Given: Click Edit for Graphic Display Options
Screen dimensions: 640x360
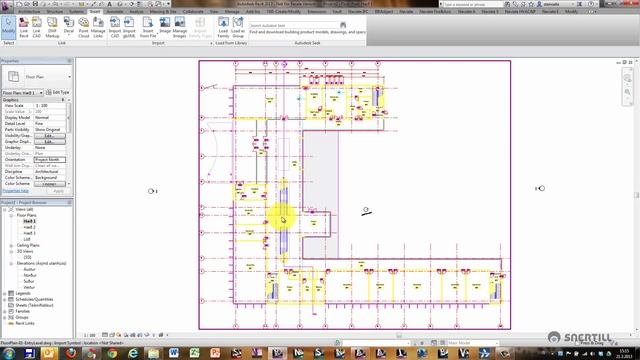Looking at the screenshot, I should (49, 142).
